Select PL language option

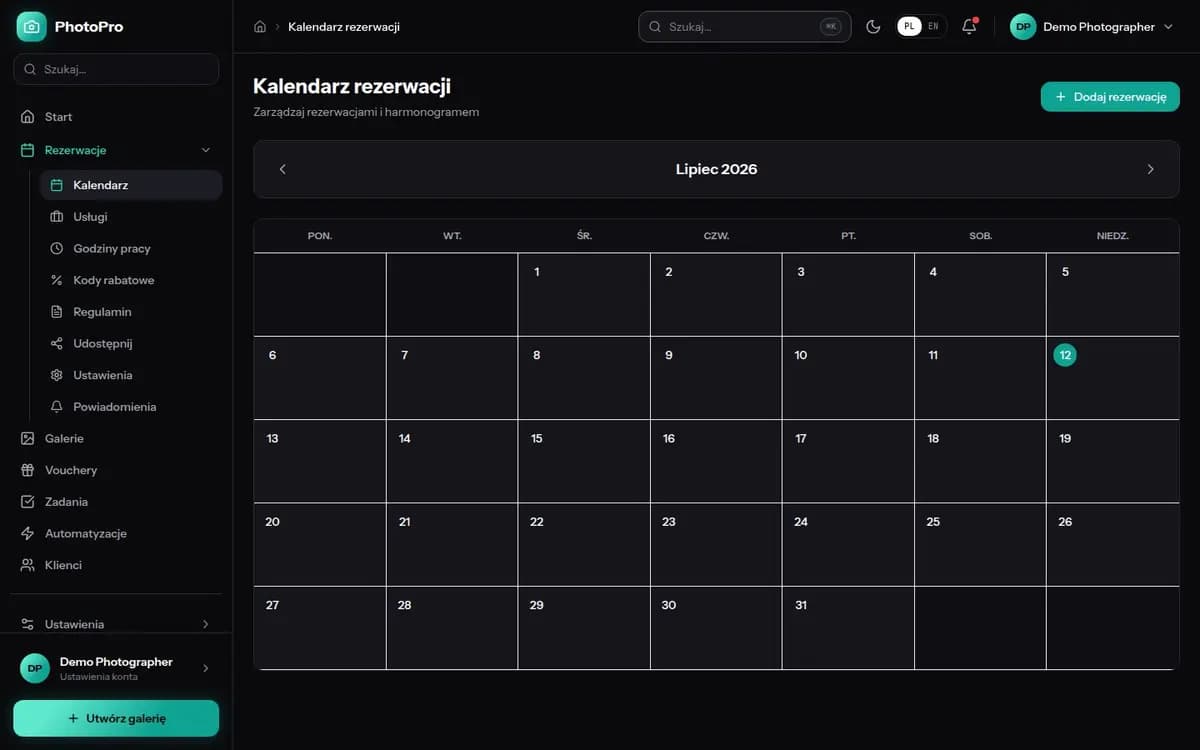909,27
